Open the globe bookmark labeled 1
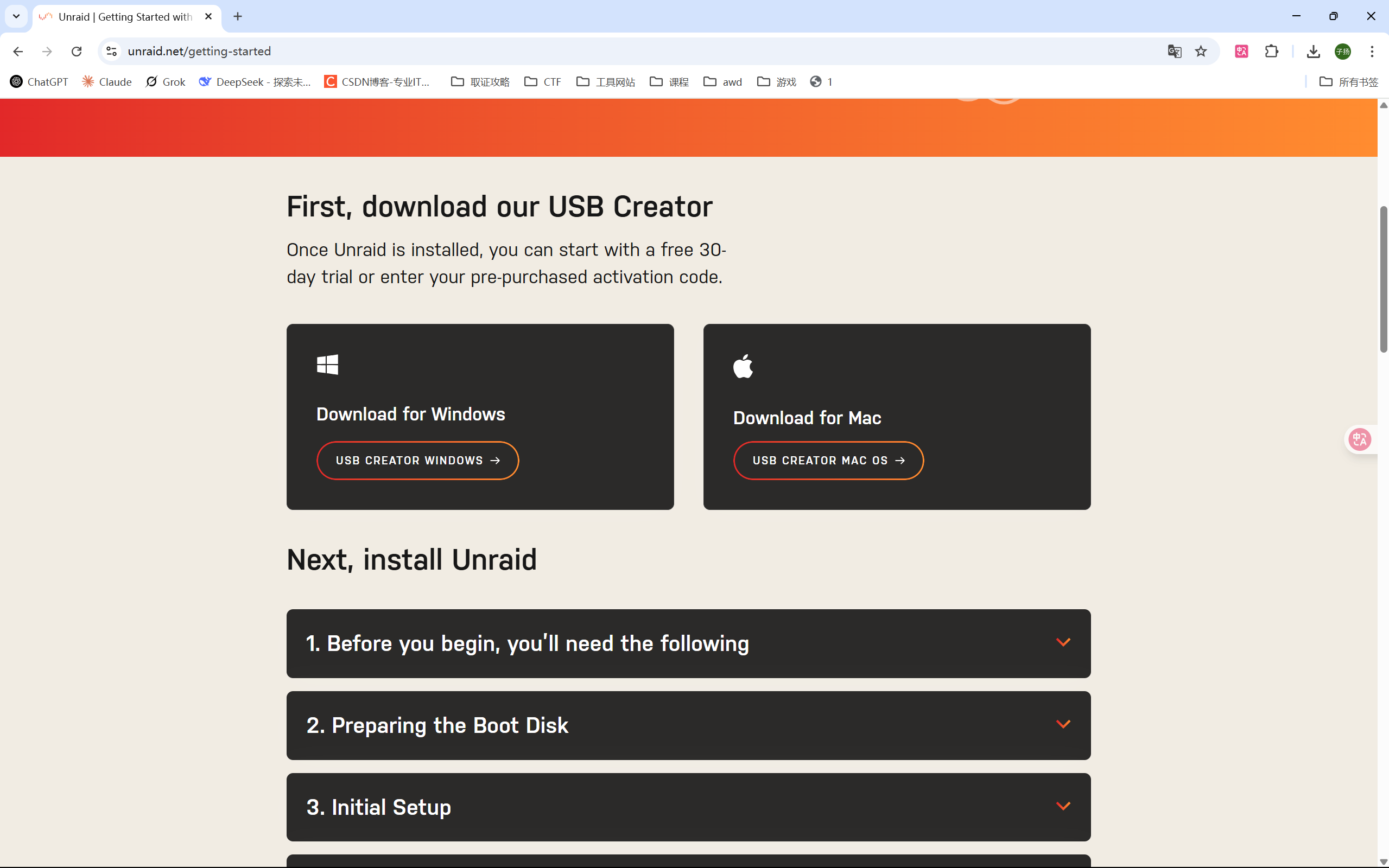This screenshot has width=1389, height=868. (x=821, y=82)
